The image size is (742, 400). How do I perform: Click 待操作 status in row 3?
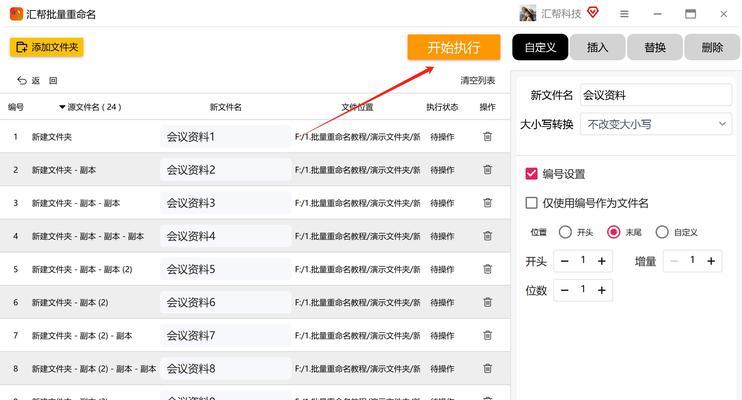click(x=442, y=203)
